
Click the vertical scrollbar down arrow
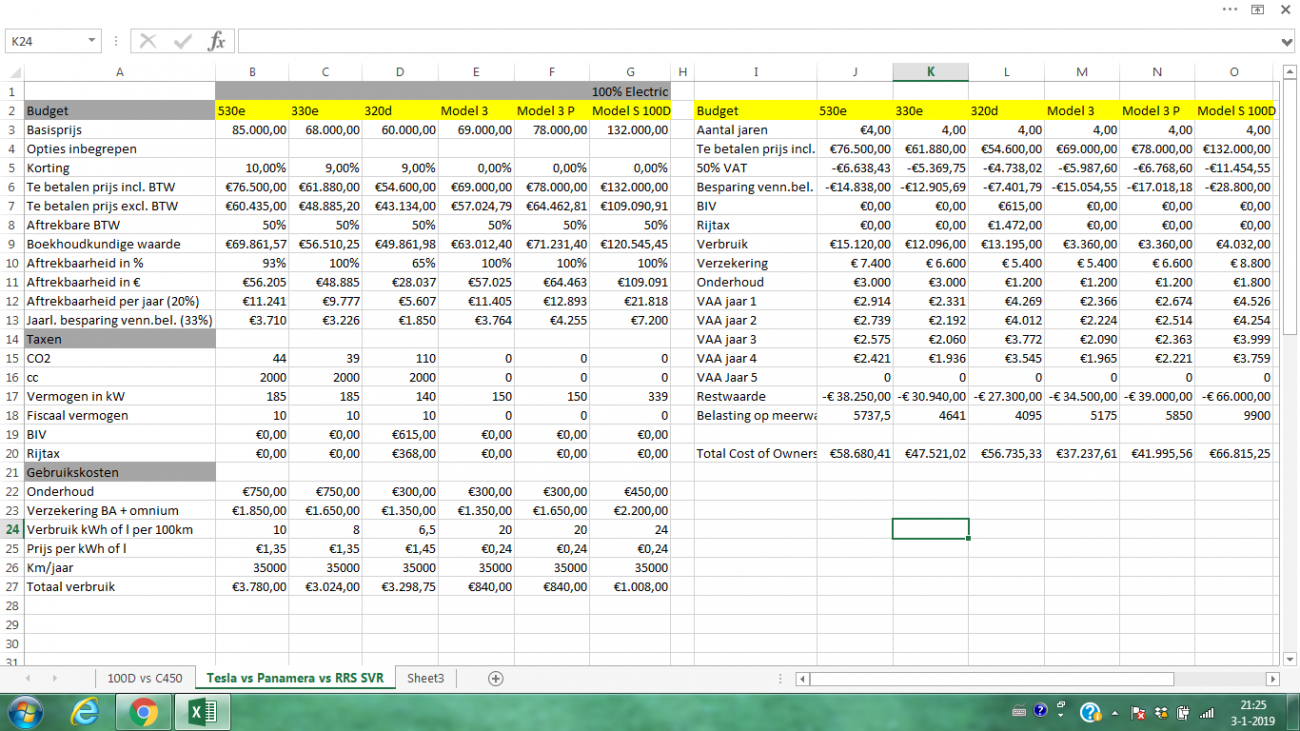coord(1290,658)
